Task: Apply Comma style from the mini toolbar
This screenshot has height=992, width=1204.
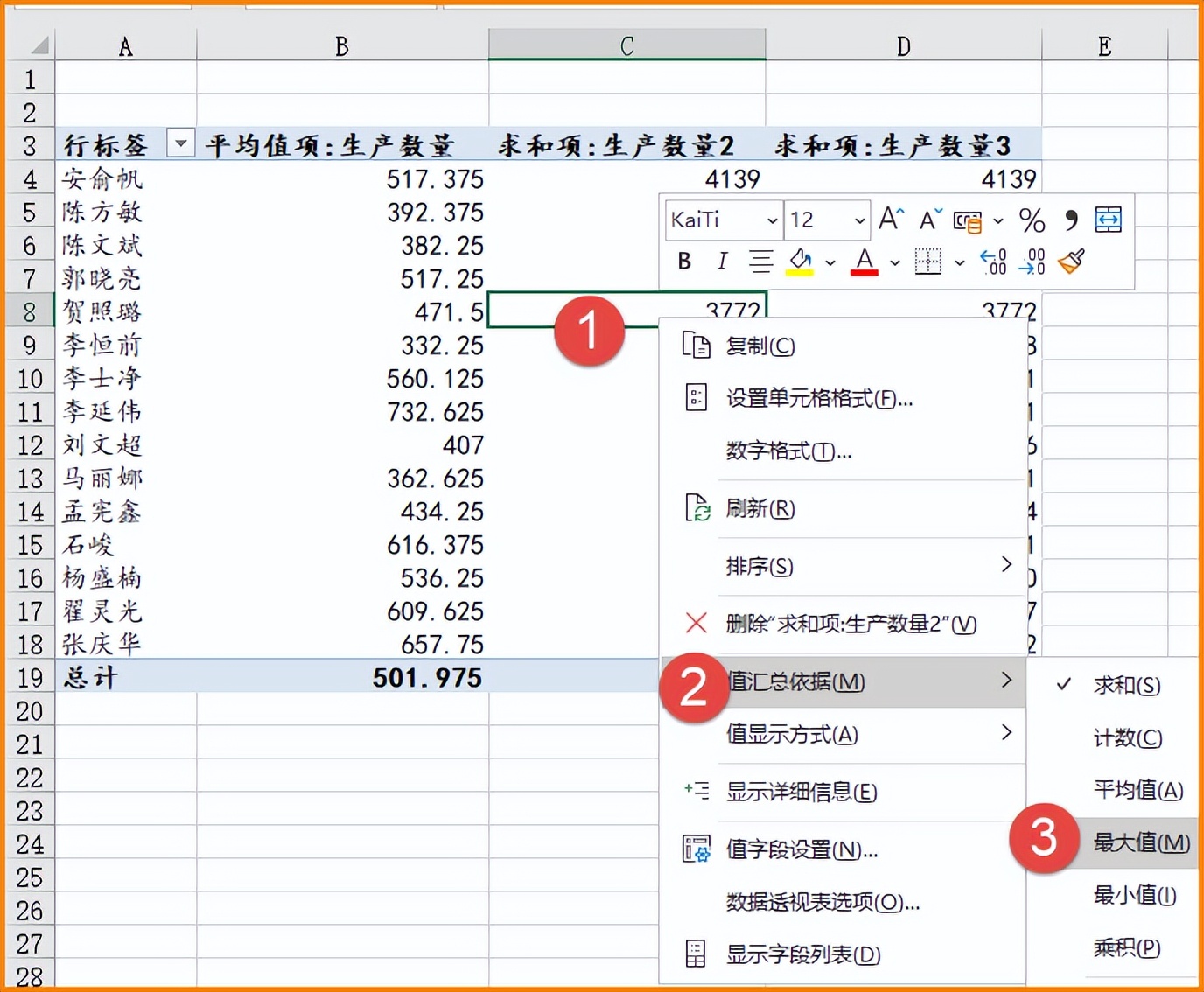Action: [x=1071, y=220]
